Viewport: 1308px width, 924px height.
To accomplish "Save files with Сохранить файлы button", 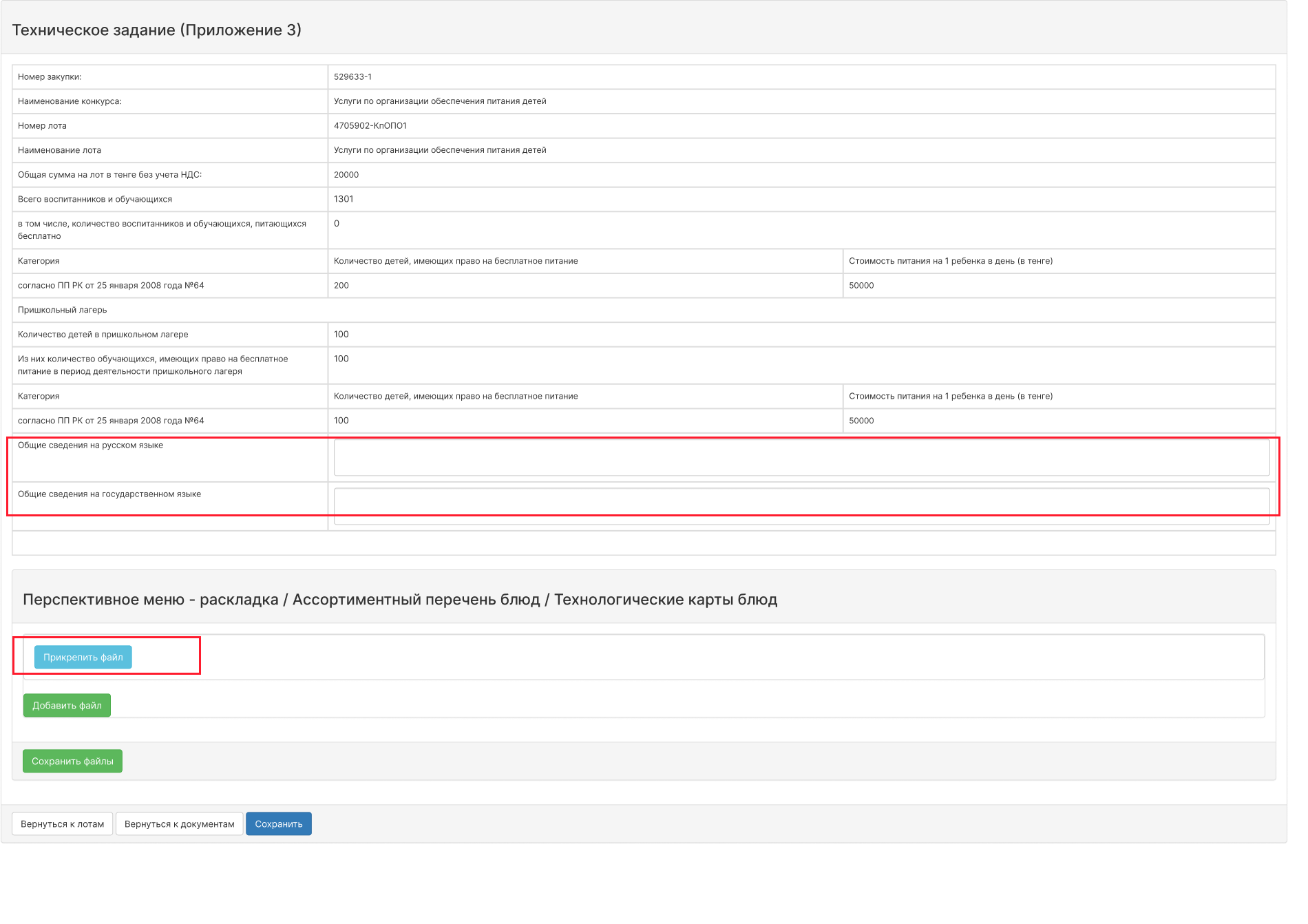I will (72, 762).
